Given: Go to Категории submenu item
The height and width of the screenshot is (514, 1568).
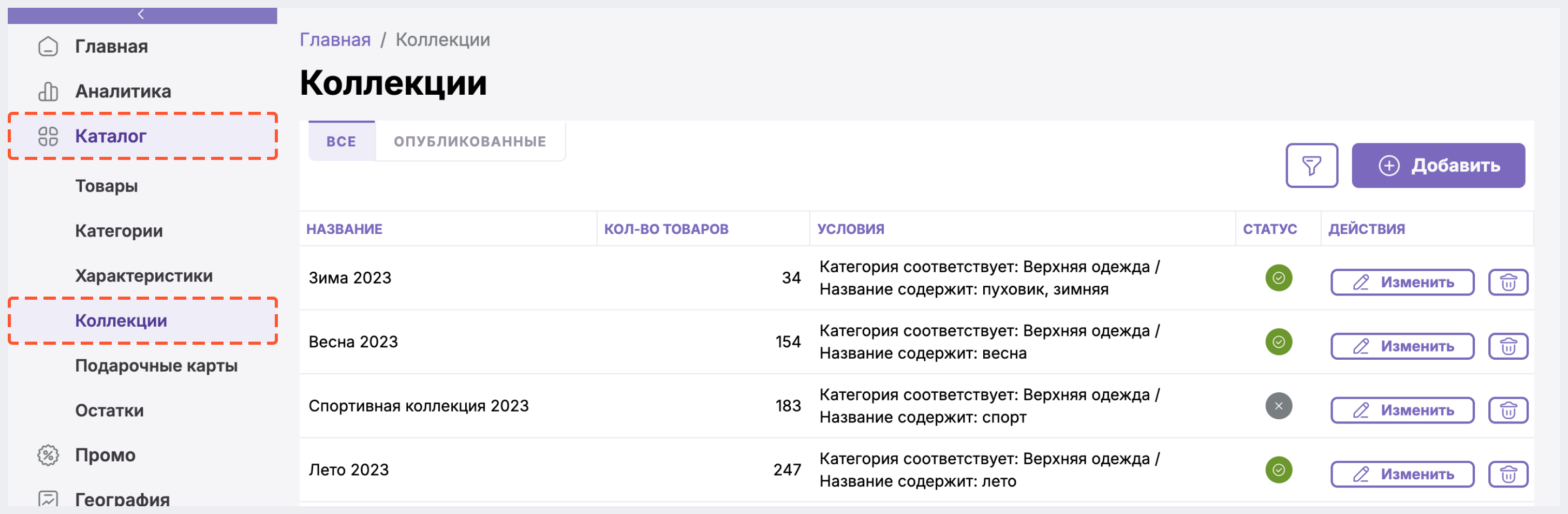Looking at the screenshot, I should (x=119, y=231).
